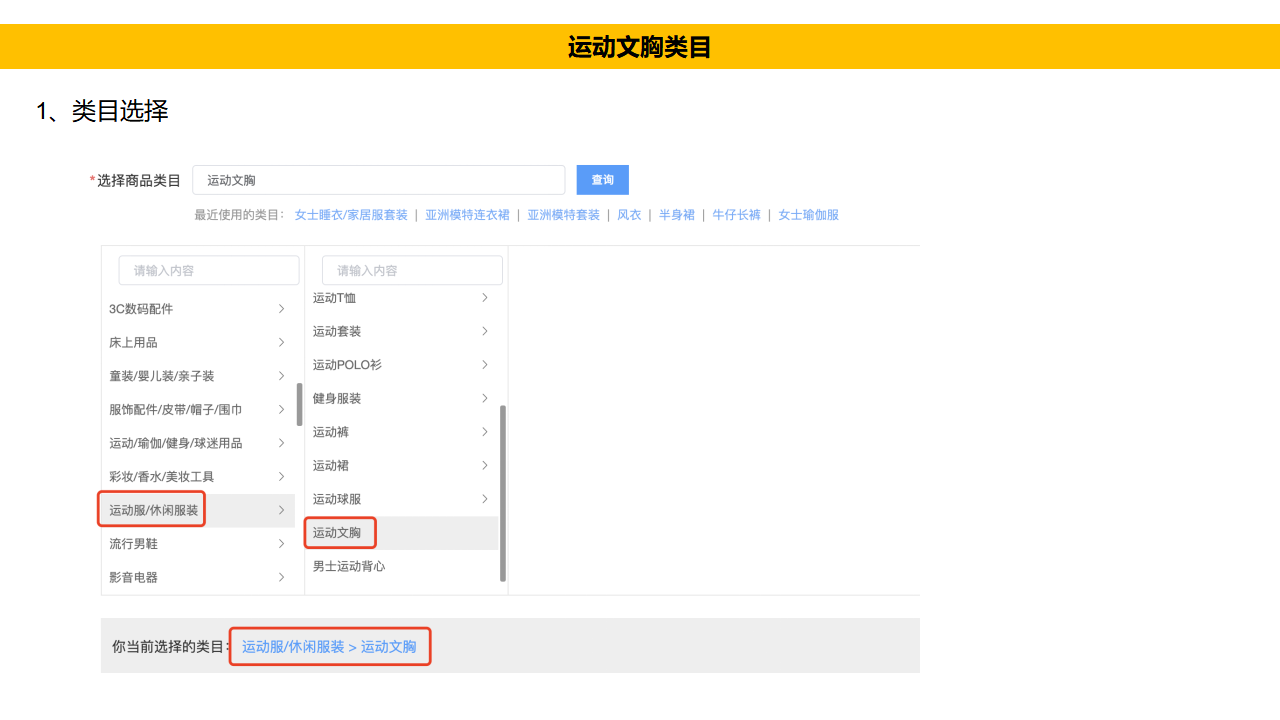
Task: Click the second column's vertical scrollbar
Action: coord(503,492)
